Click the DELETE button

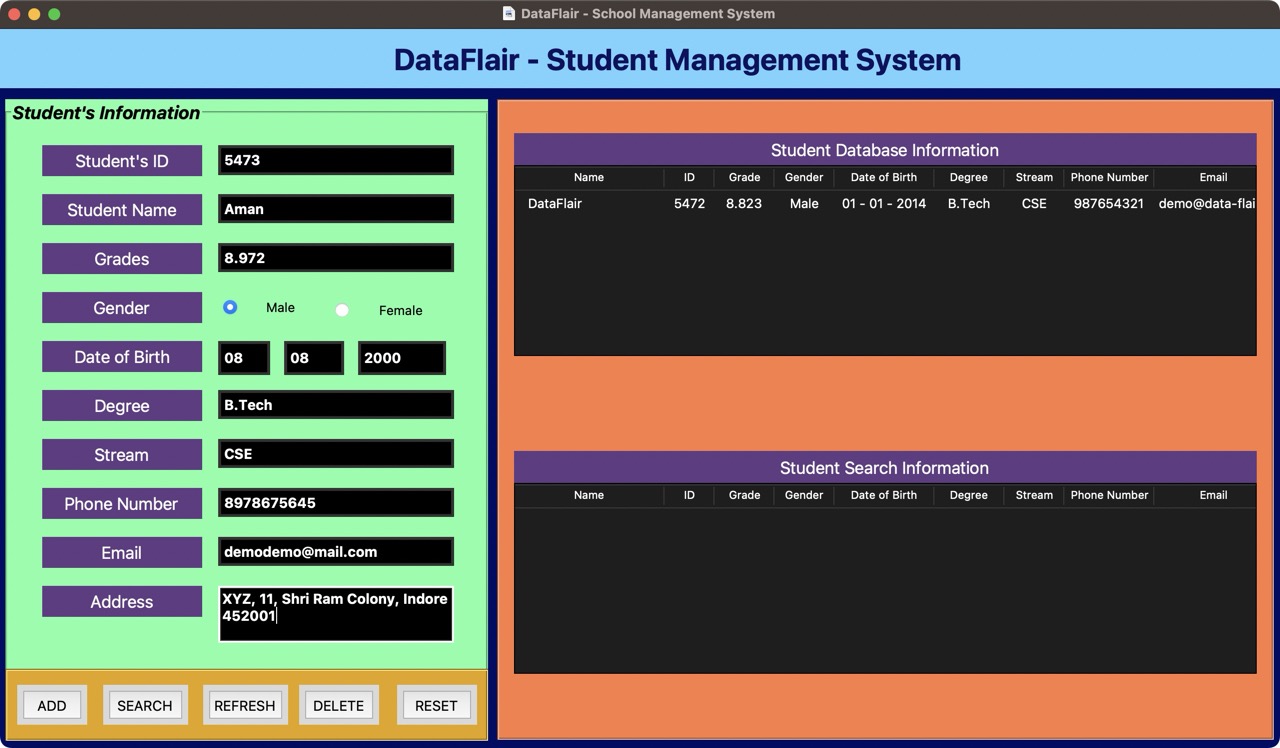click(x=339, y=705)
